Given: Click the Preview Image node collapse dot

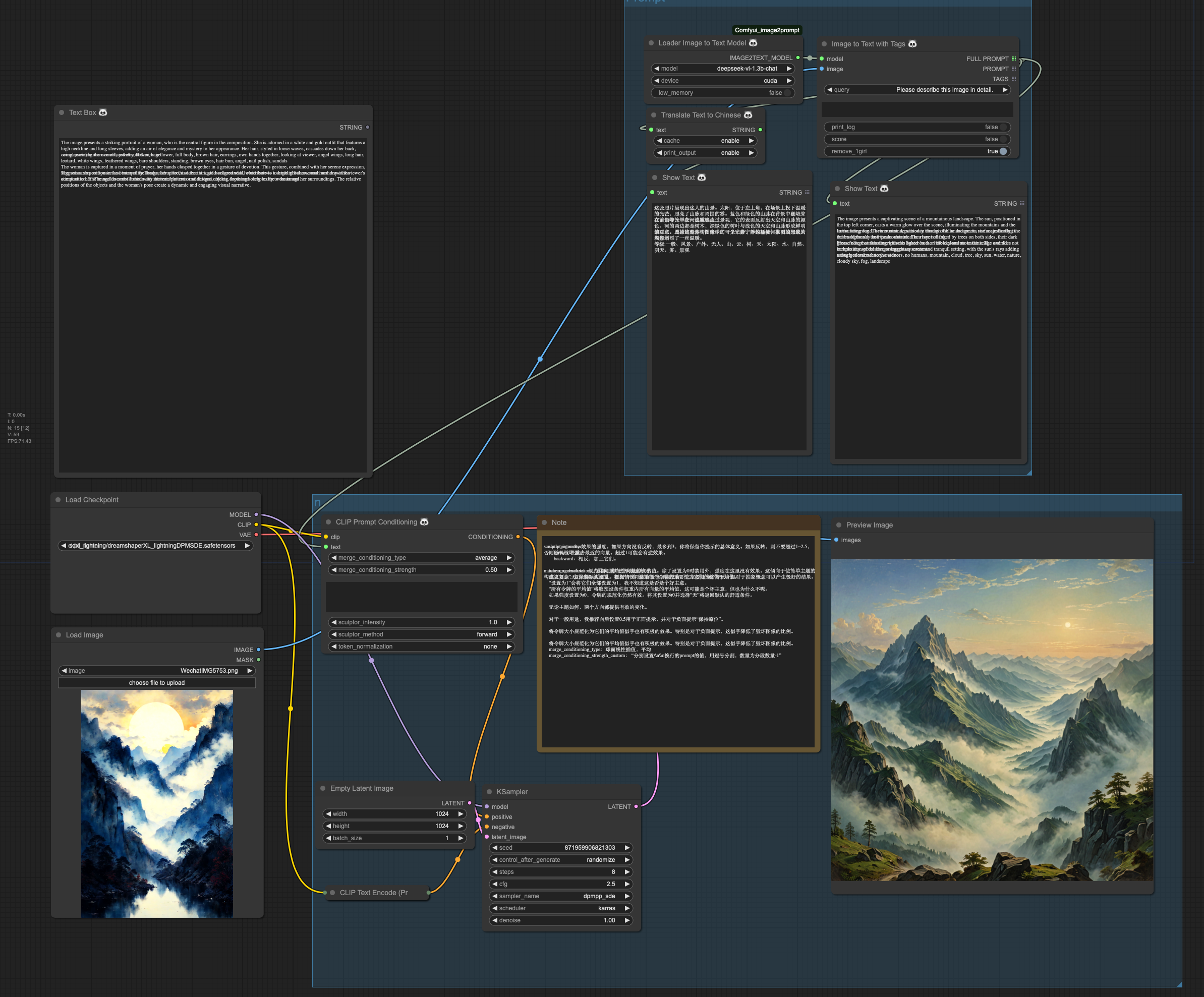Looking at the screenshot, I should [x=839, y=525].
